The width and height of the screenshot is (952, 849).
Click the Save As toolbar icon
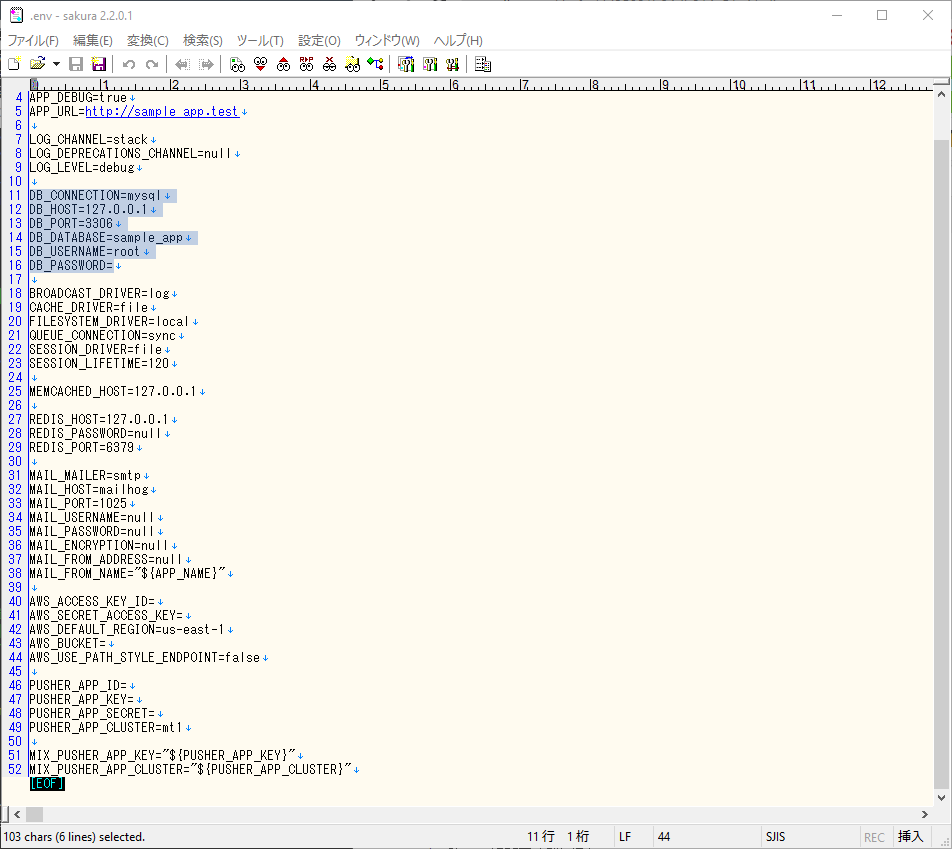pyautogui.click(x=98, y=64)
